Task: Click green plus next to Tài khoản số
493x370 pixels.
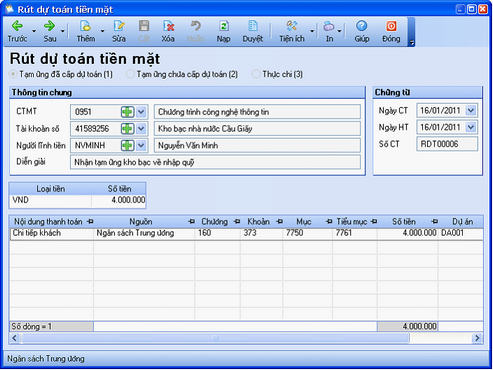Action: click(127, 129)
